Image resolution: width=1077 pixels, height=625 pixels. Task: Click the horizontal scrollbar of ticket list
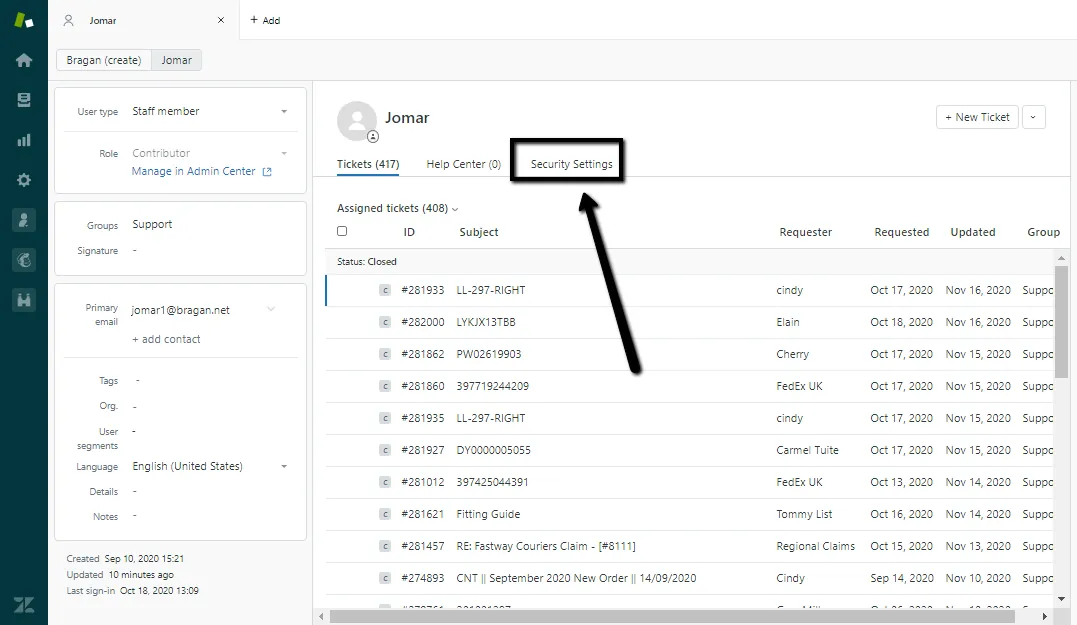coord(672,616)
